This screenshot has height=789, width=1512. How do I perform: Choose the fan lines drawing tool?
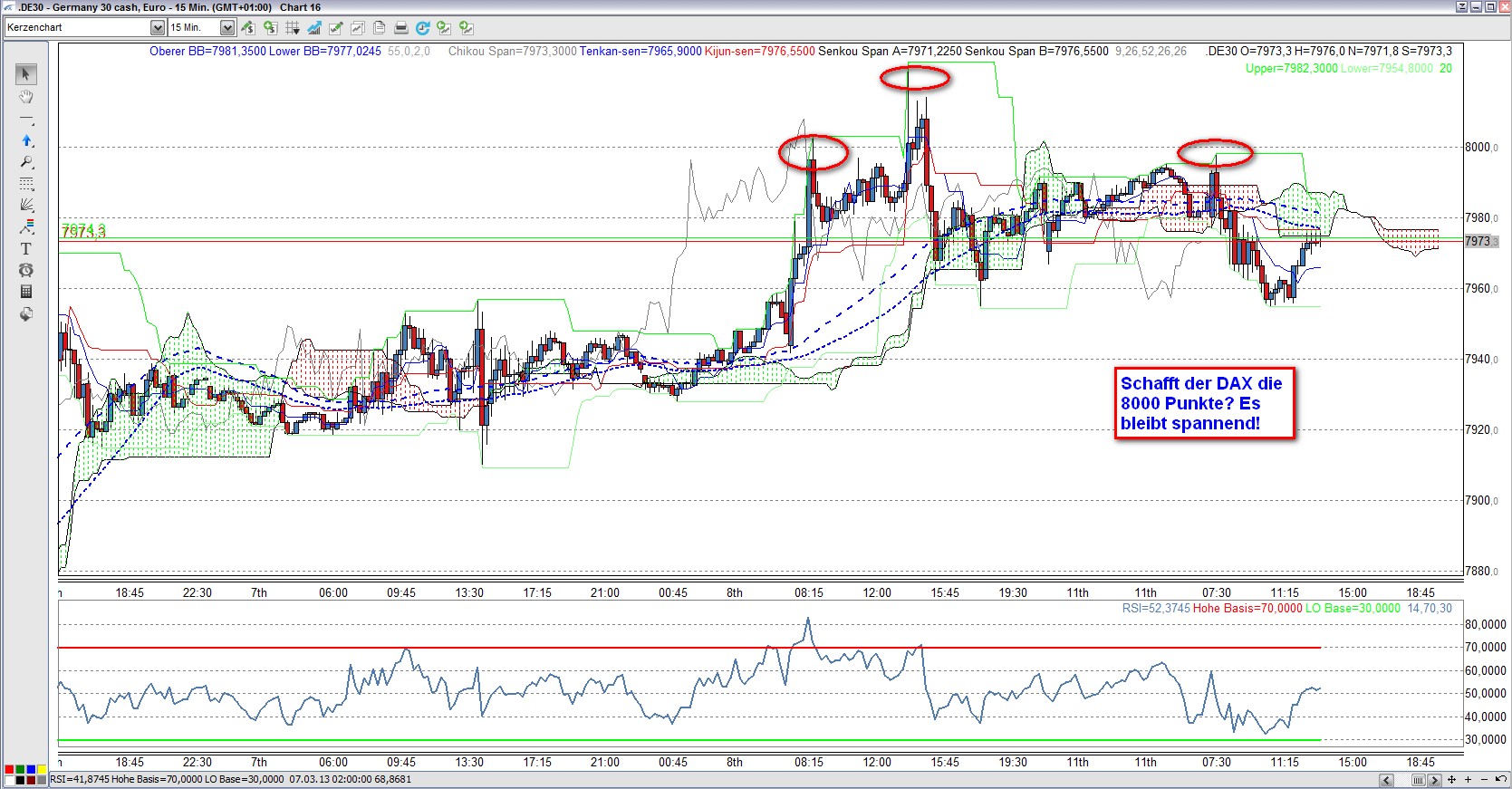(x=25, y=205)
